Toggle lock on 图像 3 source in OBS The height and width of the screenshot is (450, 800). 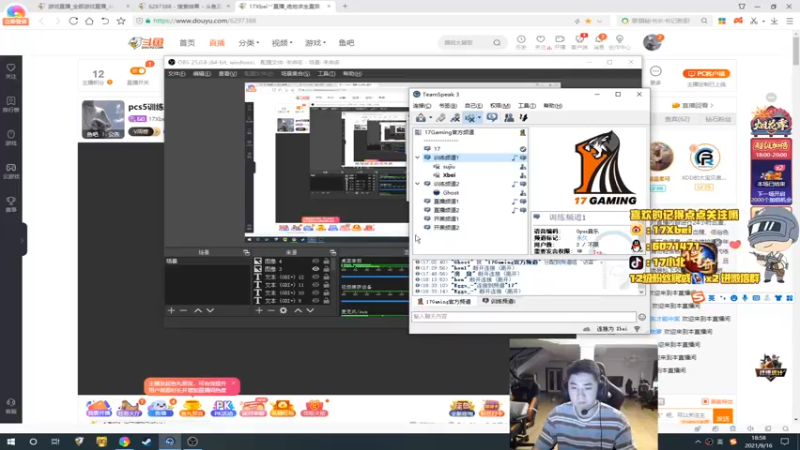tap(326, 269)
